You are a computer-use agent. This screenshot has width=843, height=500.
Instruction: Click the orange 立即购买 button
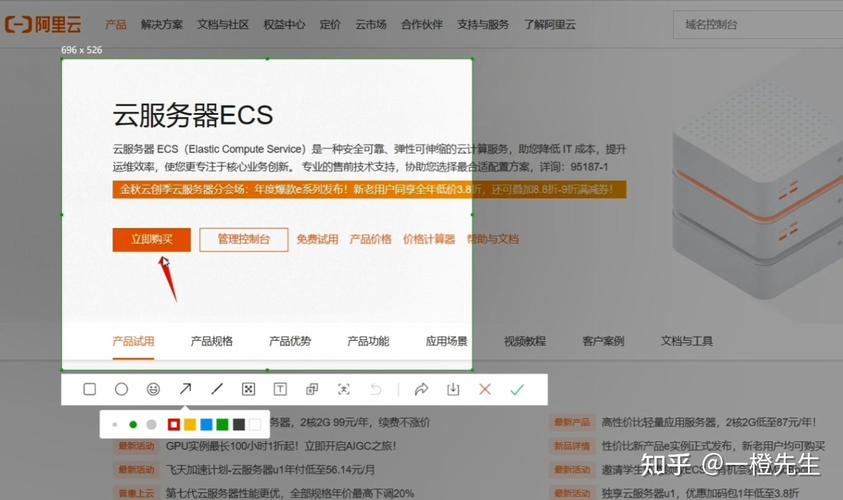(x=152, y=240)
